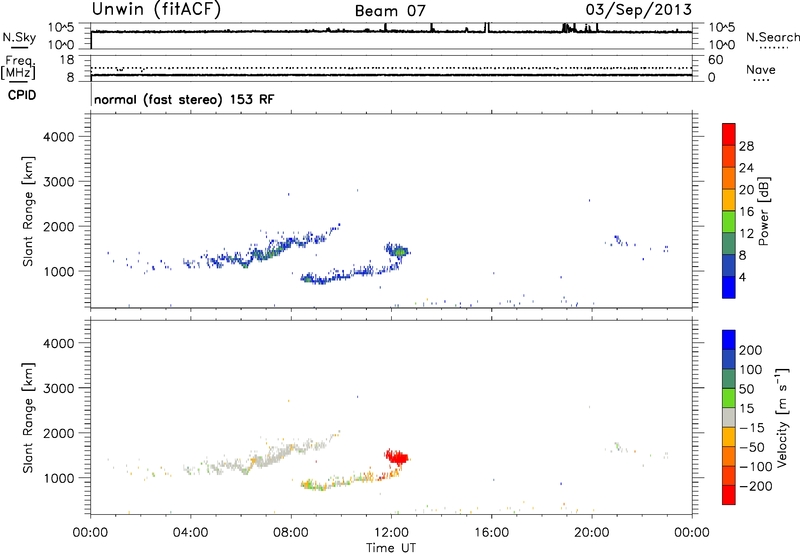Click the velocity colorbar 200 label
The height and width of the screenshot is (554, 800).
coord(751,350)
